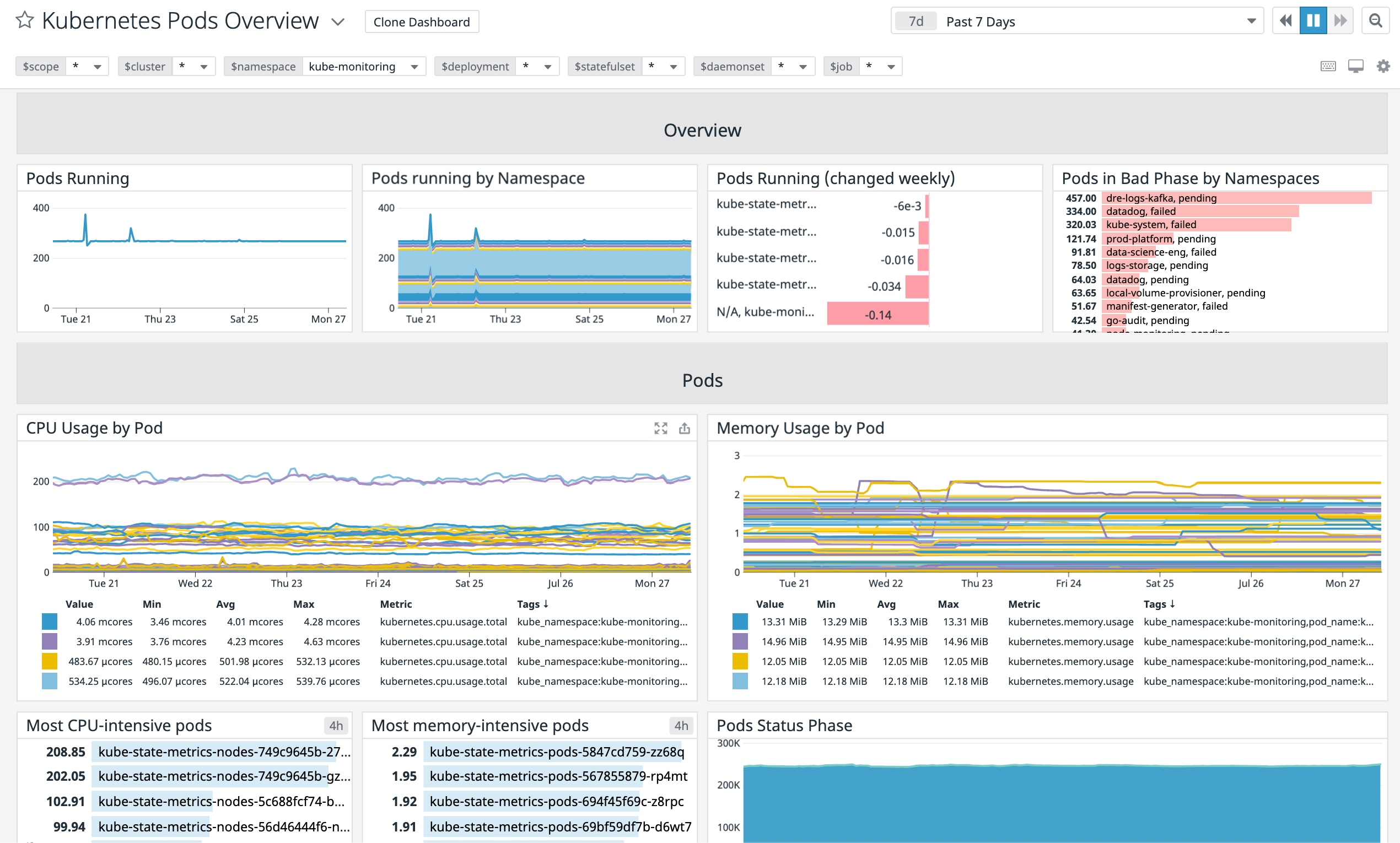The width and height of the screenshot is (1400, 843).
Task: Enter TV presentation mode
Action: (1356, 66)
